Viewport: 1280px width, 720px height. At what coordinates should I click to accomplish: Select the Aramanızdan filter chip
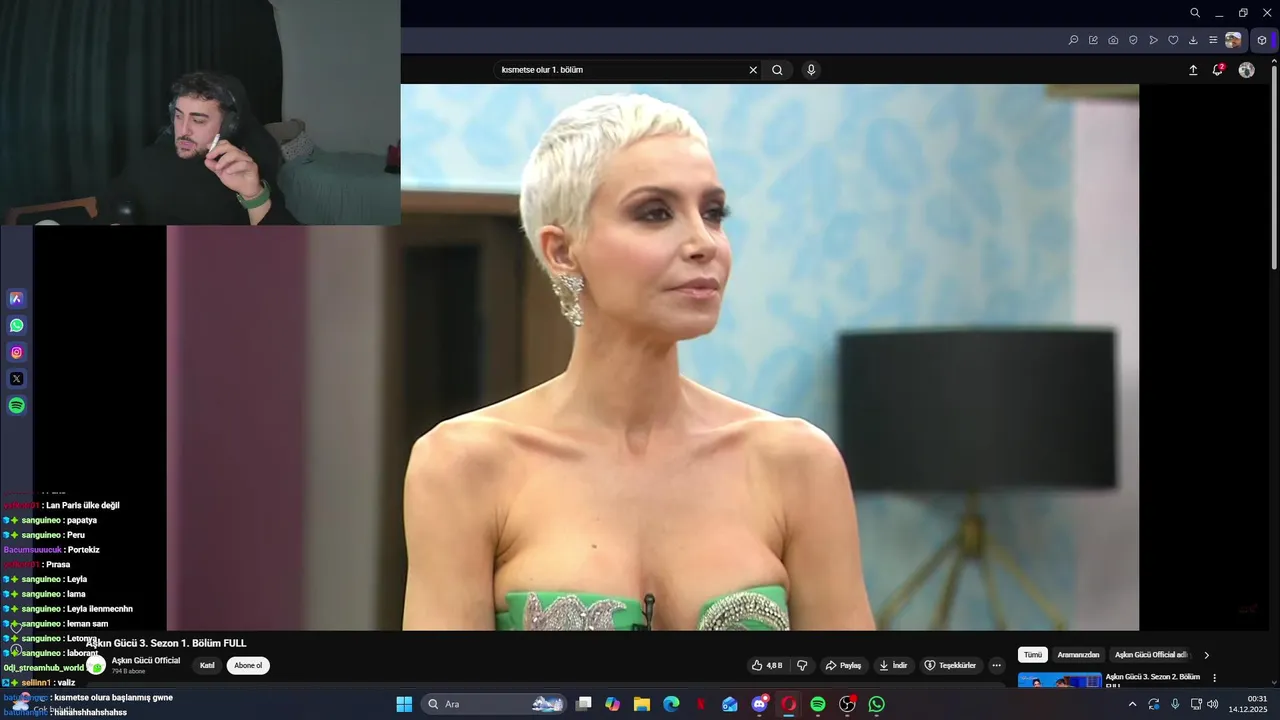coord(1078,655)
